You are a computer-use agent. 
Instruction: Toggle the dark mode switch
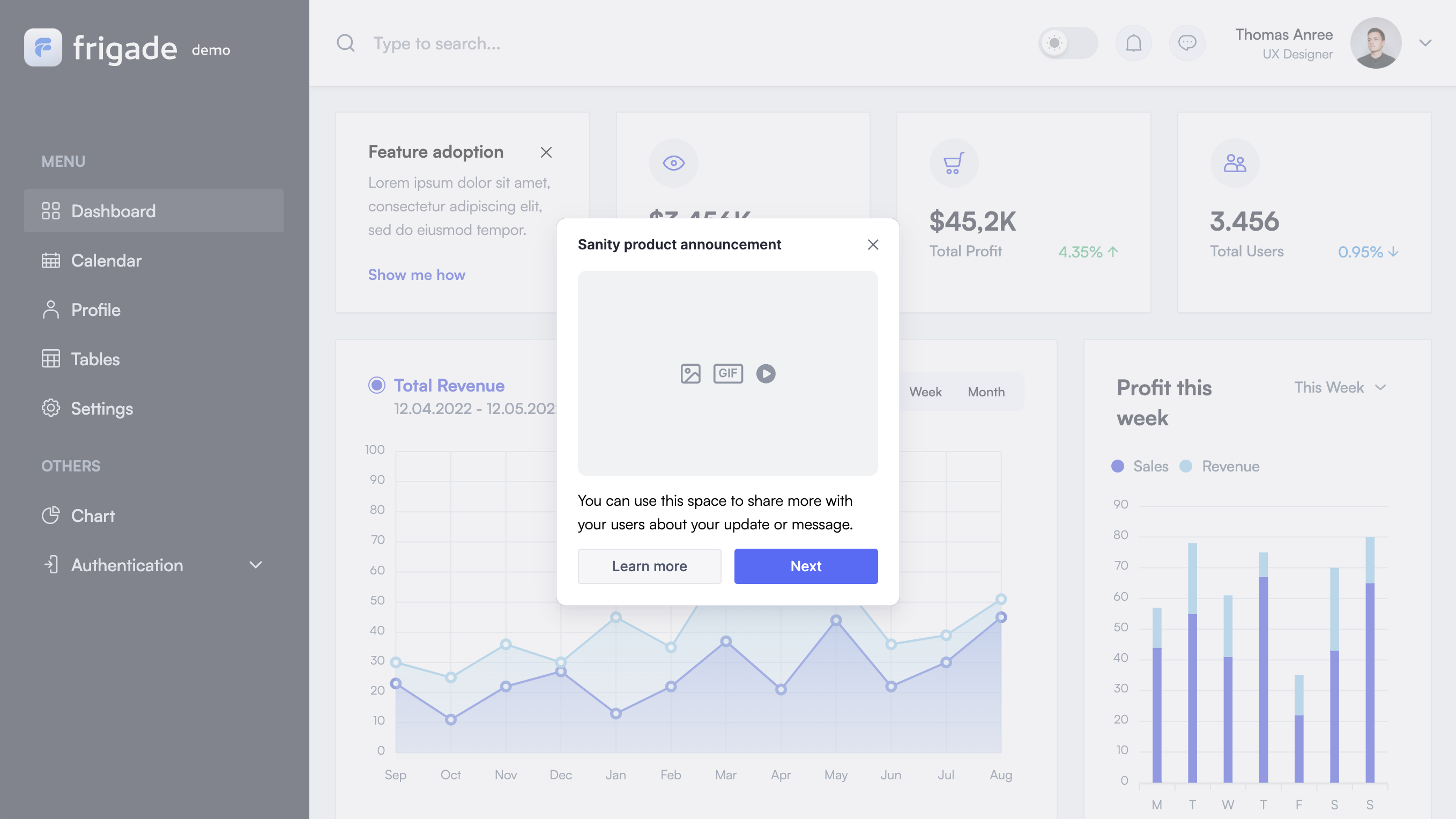point(1068,43)
